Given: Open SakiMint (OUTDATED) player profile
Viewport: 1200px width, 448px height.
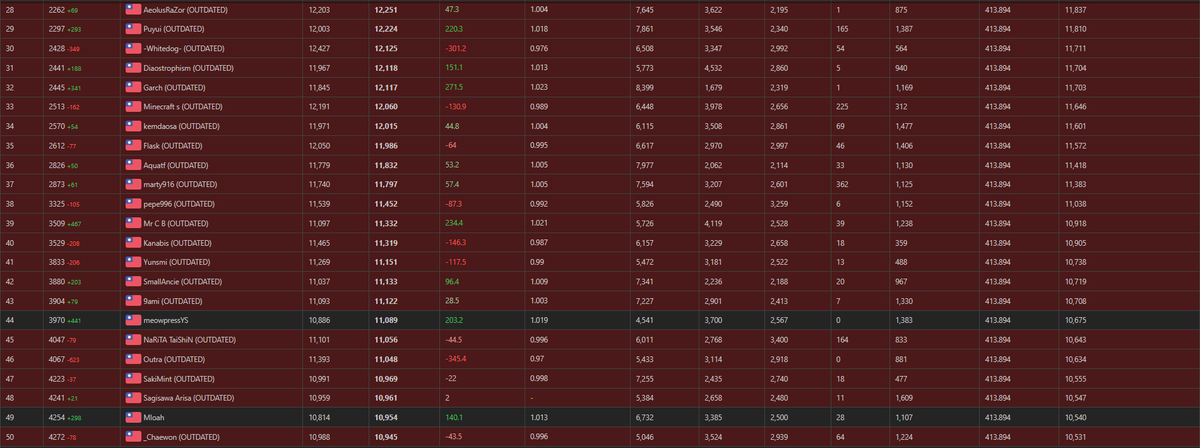Looking at the screenshot, I should point(180,379).
